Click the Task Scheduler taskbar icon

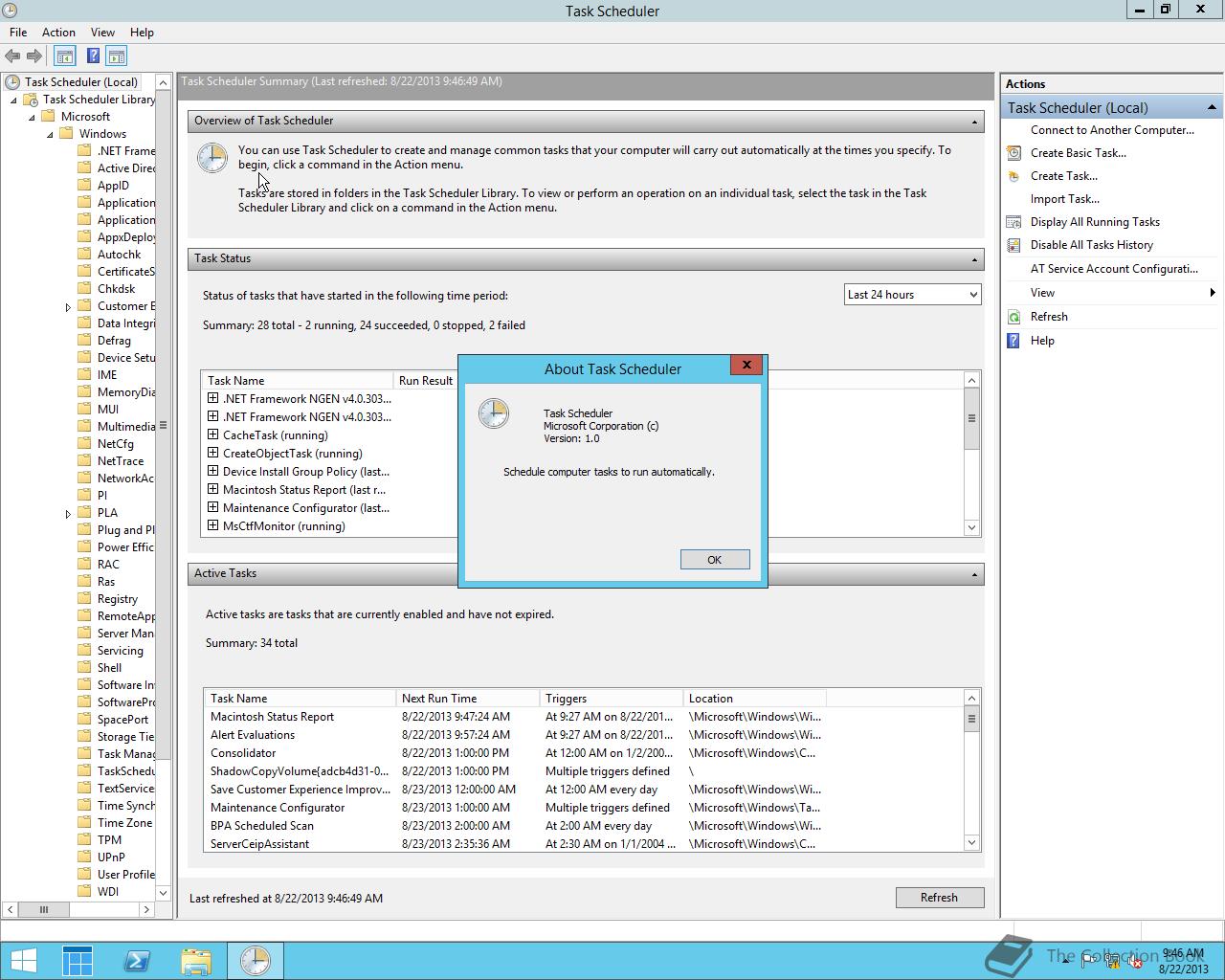coord(256,961)
